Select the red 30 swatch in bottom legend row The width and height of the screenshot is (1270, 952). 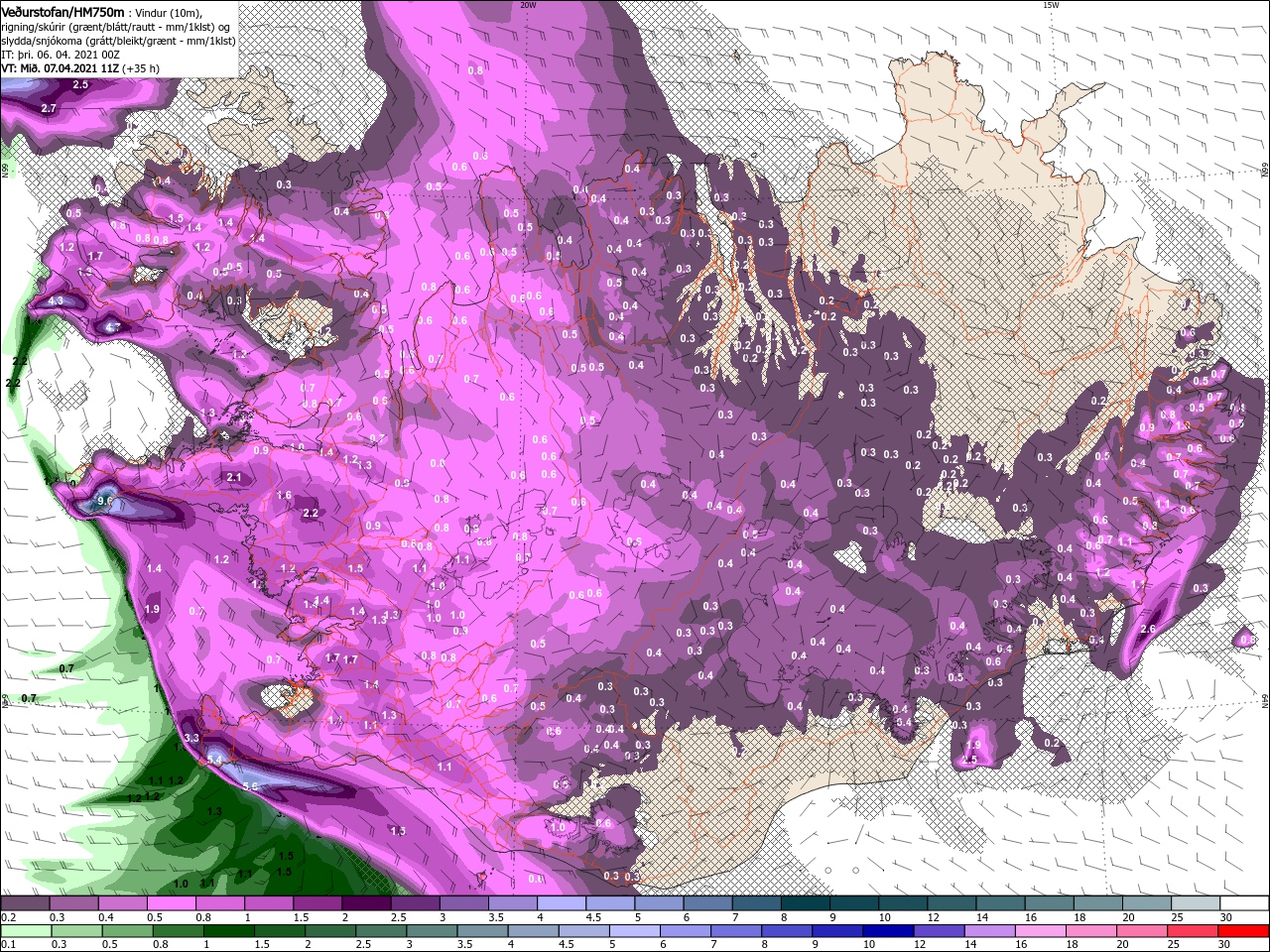click(1243, 931)
